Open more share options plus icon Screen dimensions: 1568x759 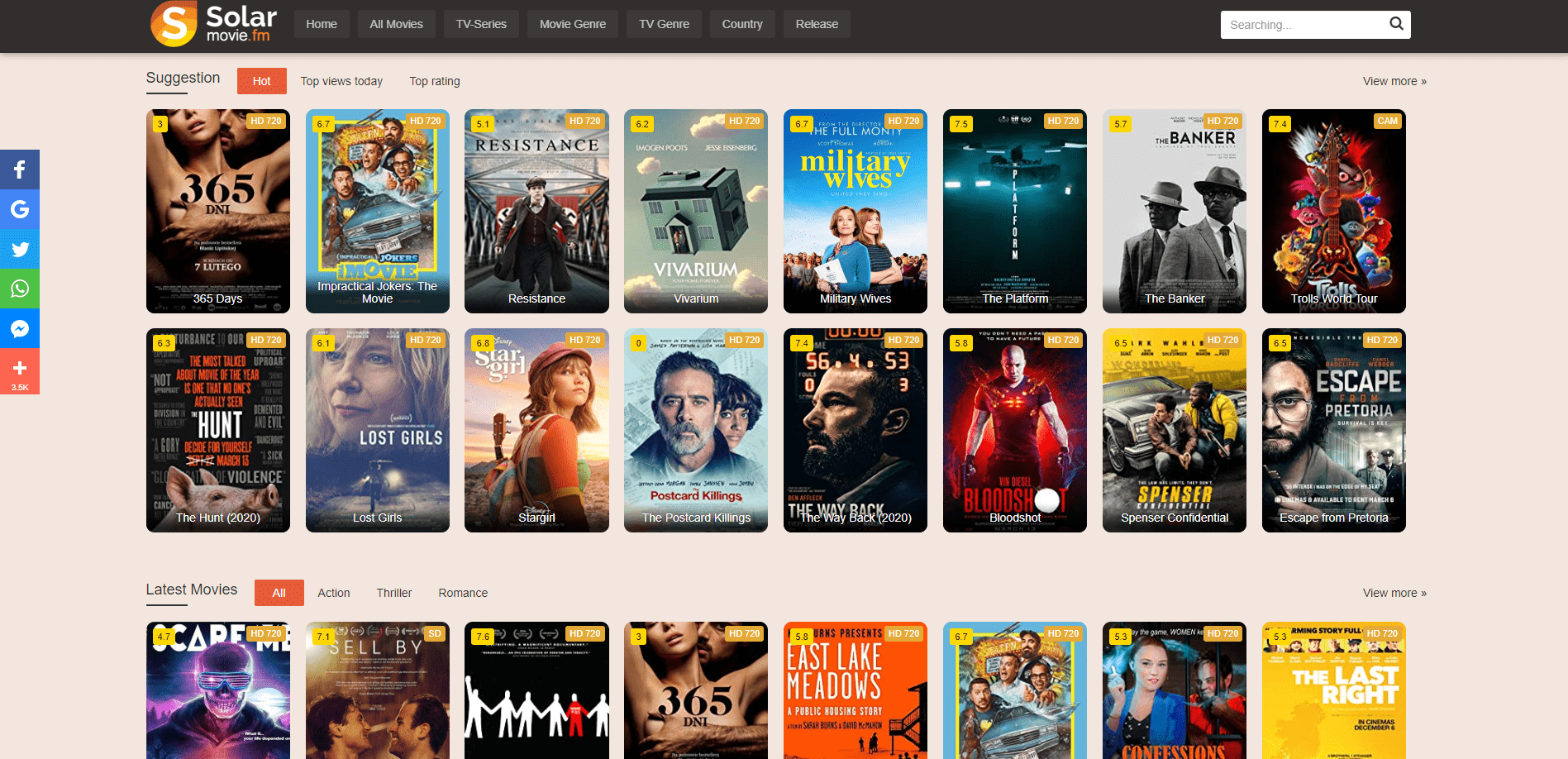pyautogui.click(x=20, y=371)
